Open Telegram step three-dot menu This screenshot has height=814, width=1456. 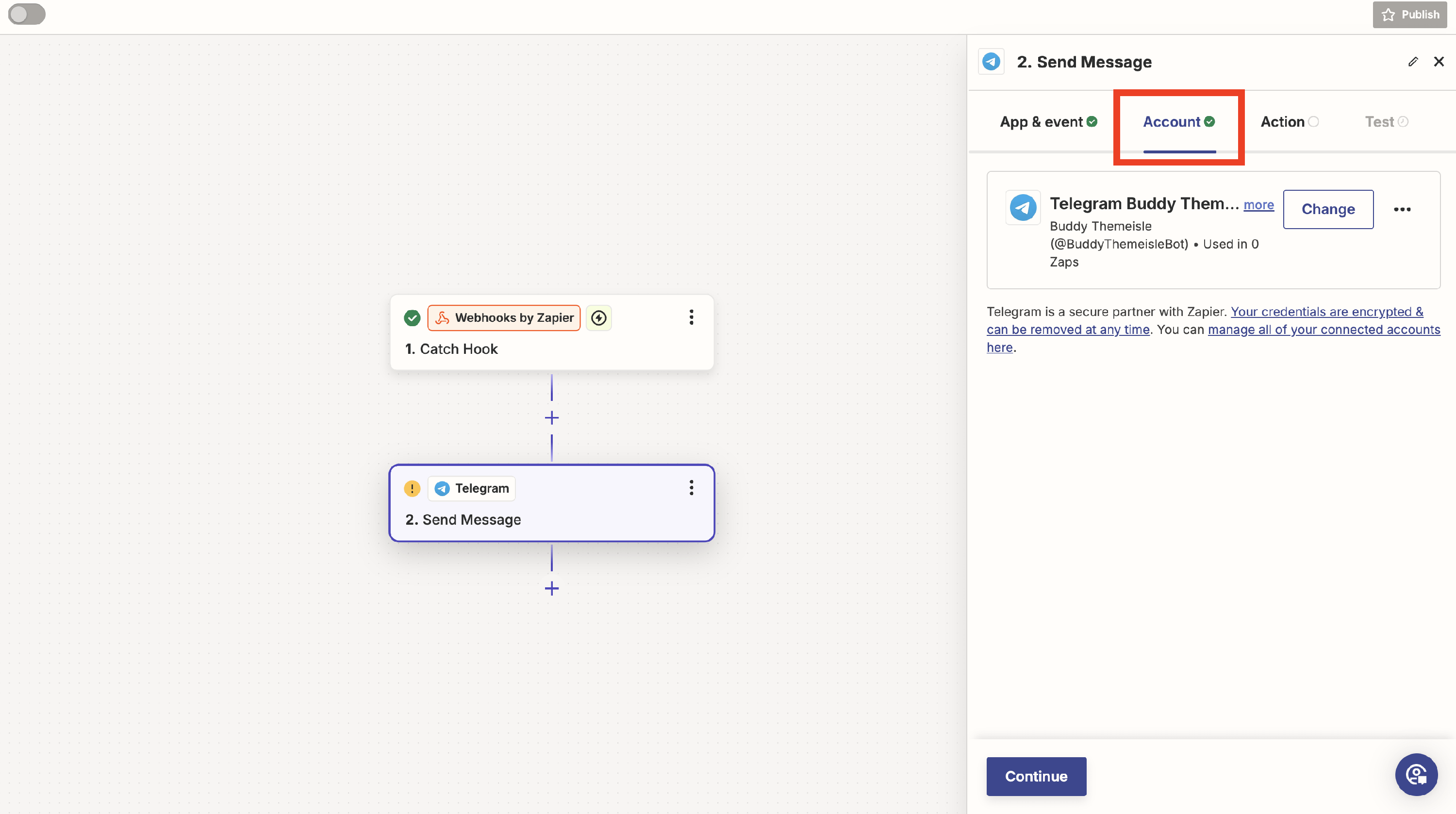point(691,488)
